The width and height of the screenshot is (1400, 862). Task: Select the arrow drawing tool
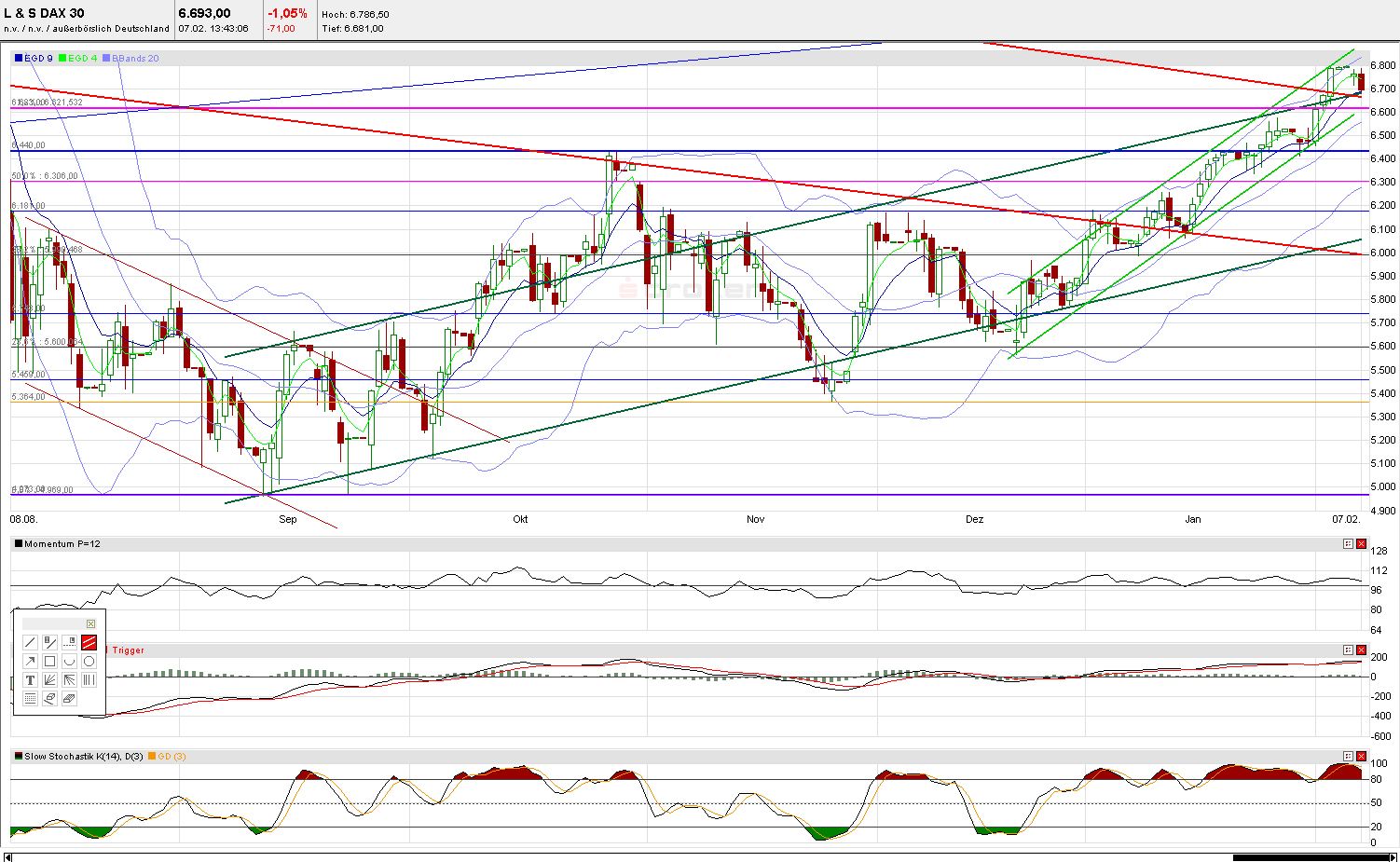(30, 661)
